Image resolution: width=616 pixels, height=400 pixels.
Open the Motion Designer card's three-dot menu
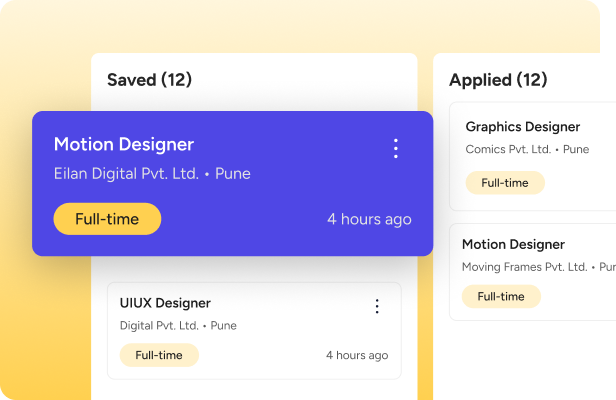(396, 149)
